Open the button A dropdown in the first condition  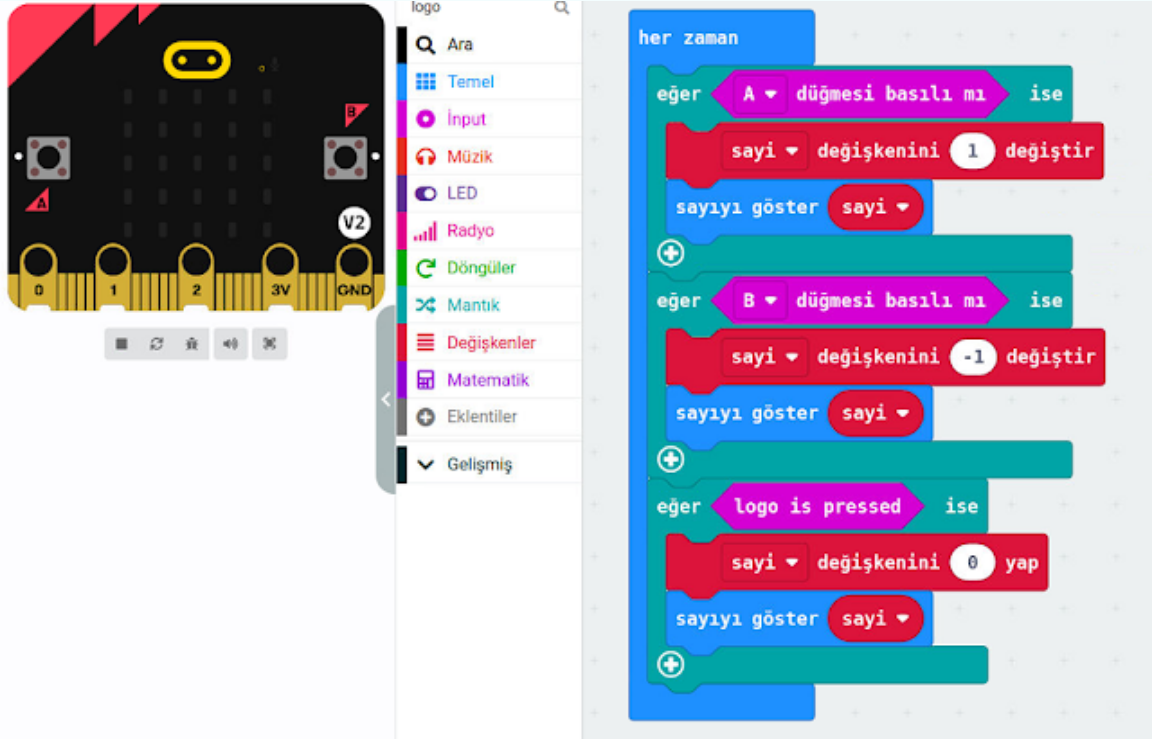[760, 94]
